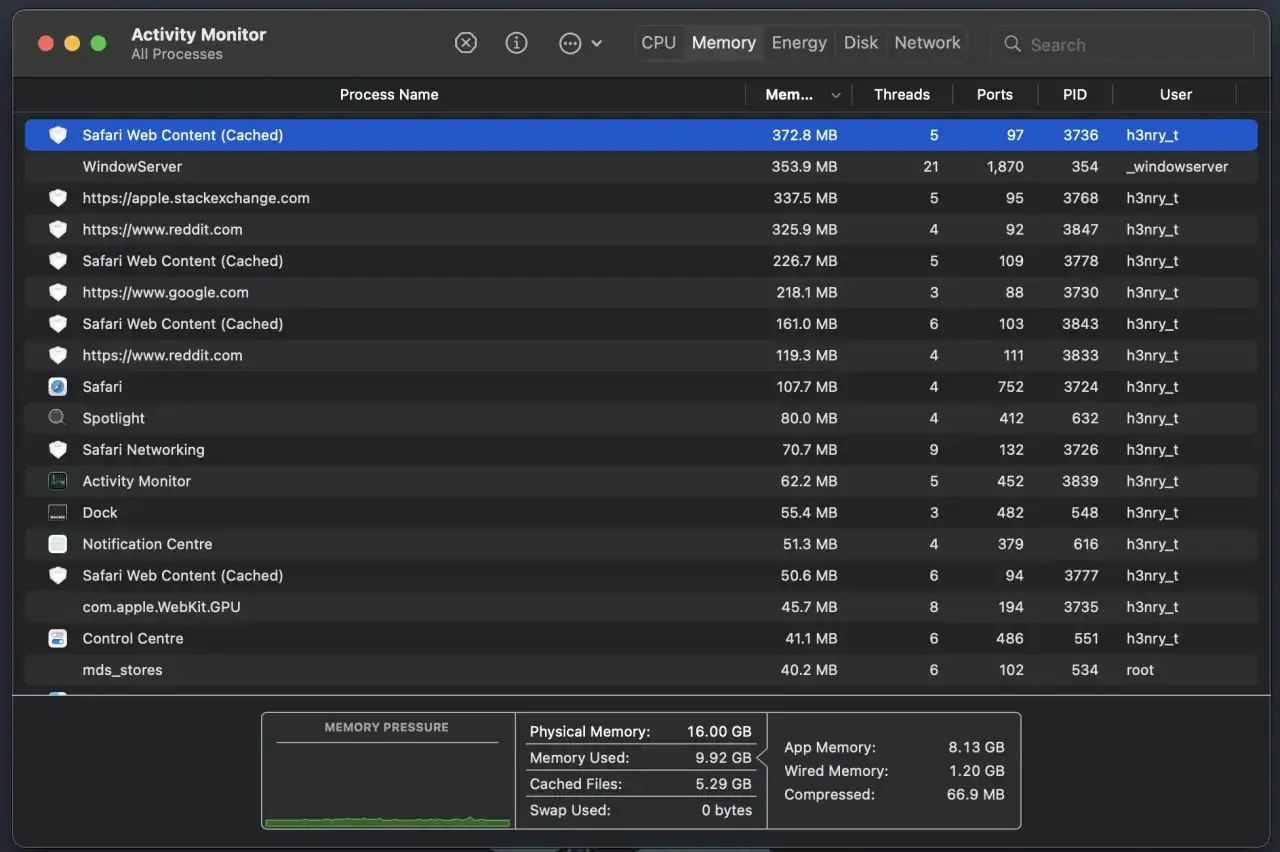Toggle the sort arrow in the Memory column header

pyautogui.click(x=836, y=95)
